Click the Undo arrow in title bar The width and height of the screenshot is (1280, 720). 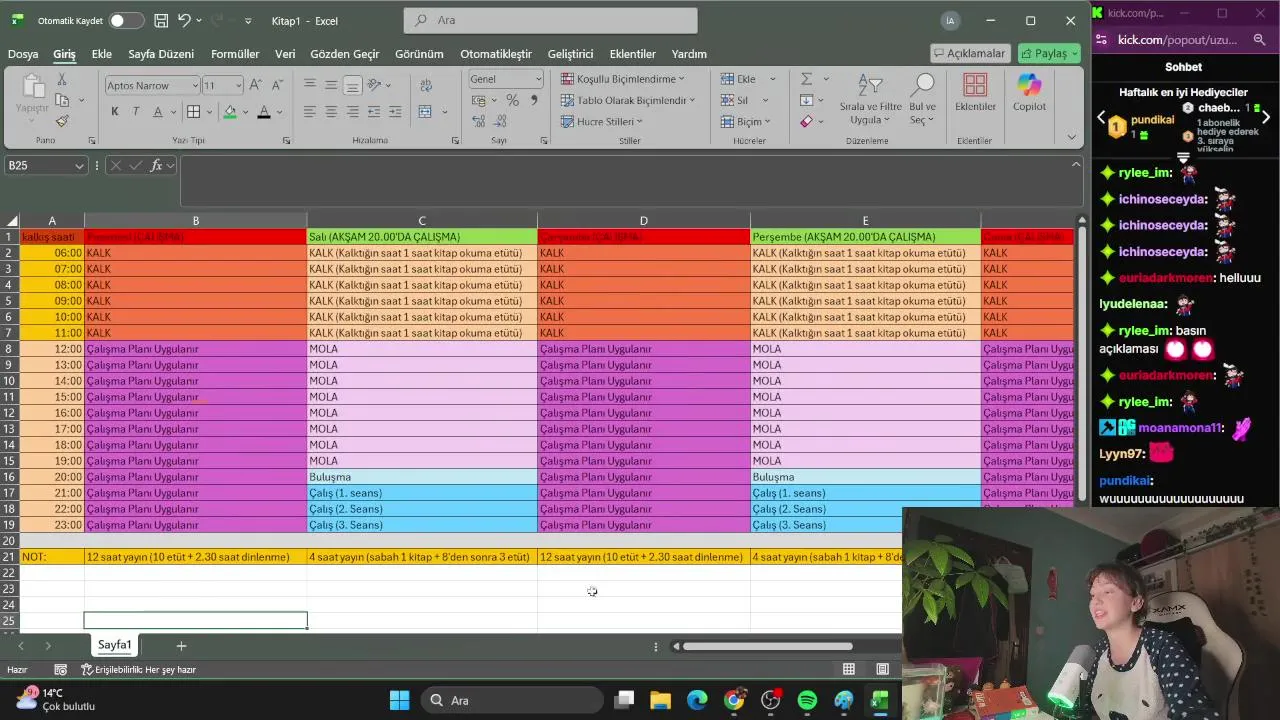click(x=184, y=21)
